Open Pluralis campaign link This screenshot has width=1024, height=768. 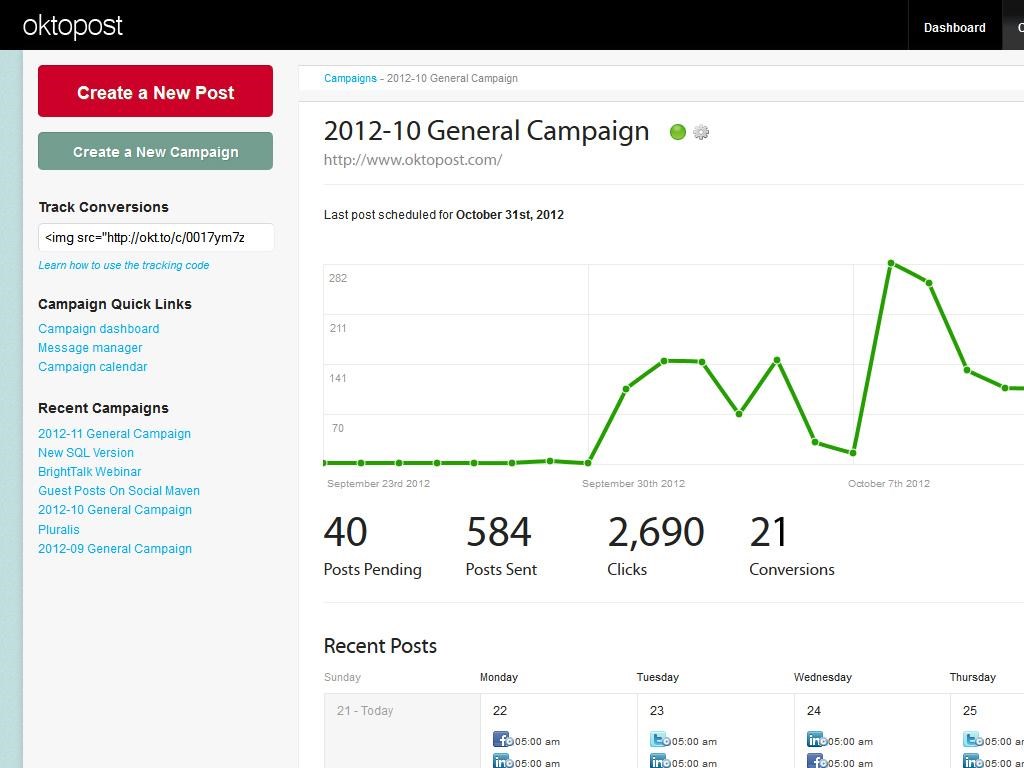pyautogui.click(x=59, y=530)
